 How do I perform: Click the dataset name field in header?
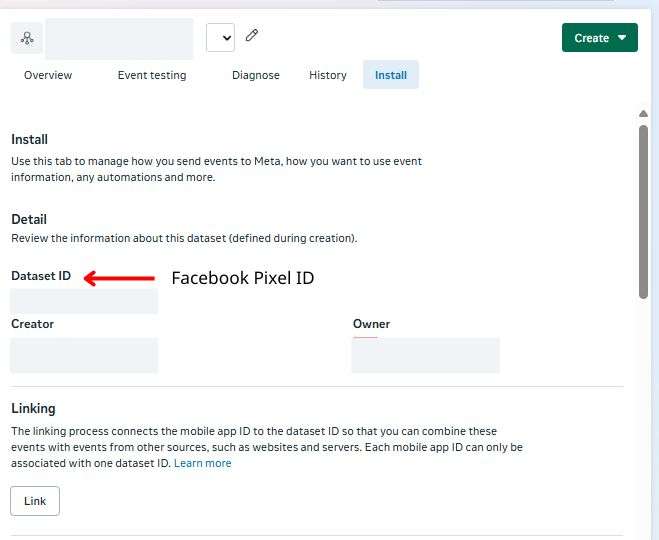point(119,38)
